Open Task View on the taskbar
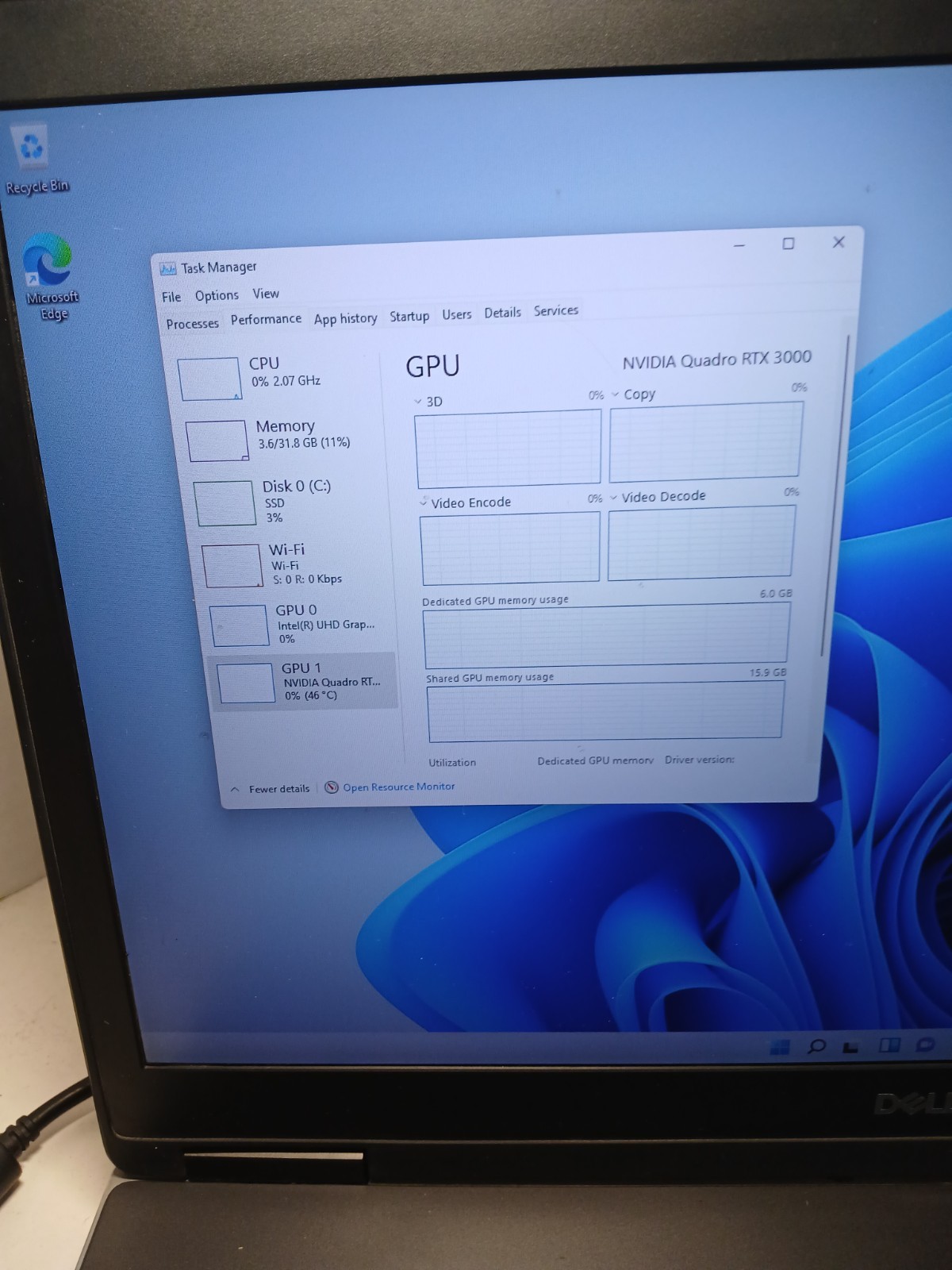The image size is (952, 1270). click(851, 1046)
